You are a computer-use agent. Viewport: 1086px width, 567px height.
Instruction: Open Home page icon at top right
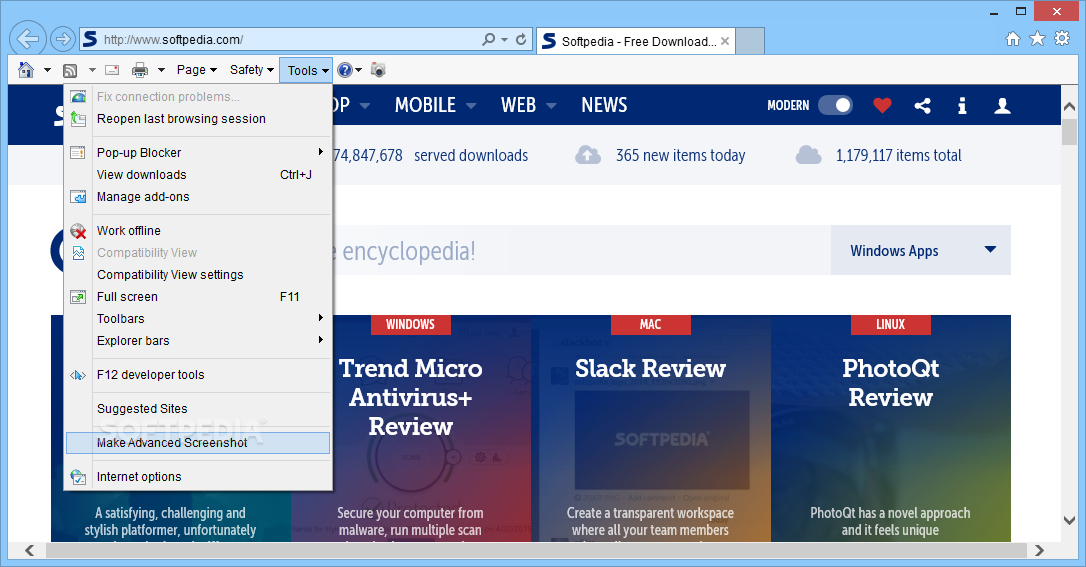1013,39
